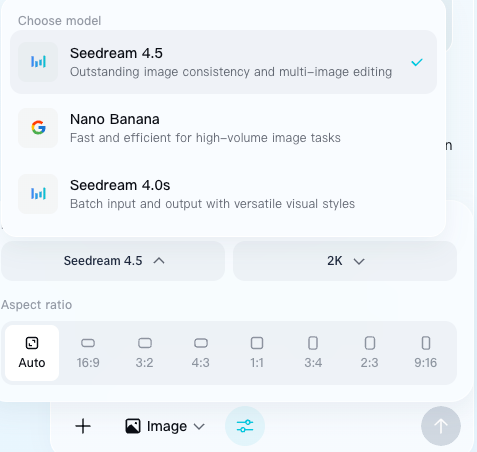Select the 2:3 aspect ratio

pyautogui.click(x=369, y=353)
